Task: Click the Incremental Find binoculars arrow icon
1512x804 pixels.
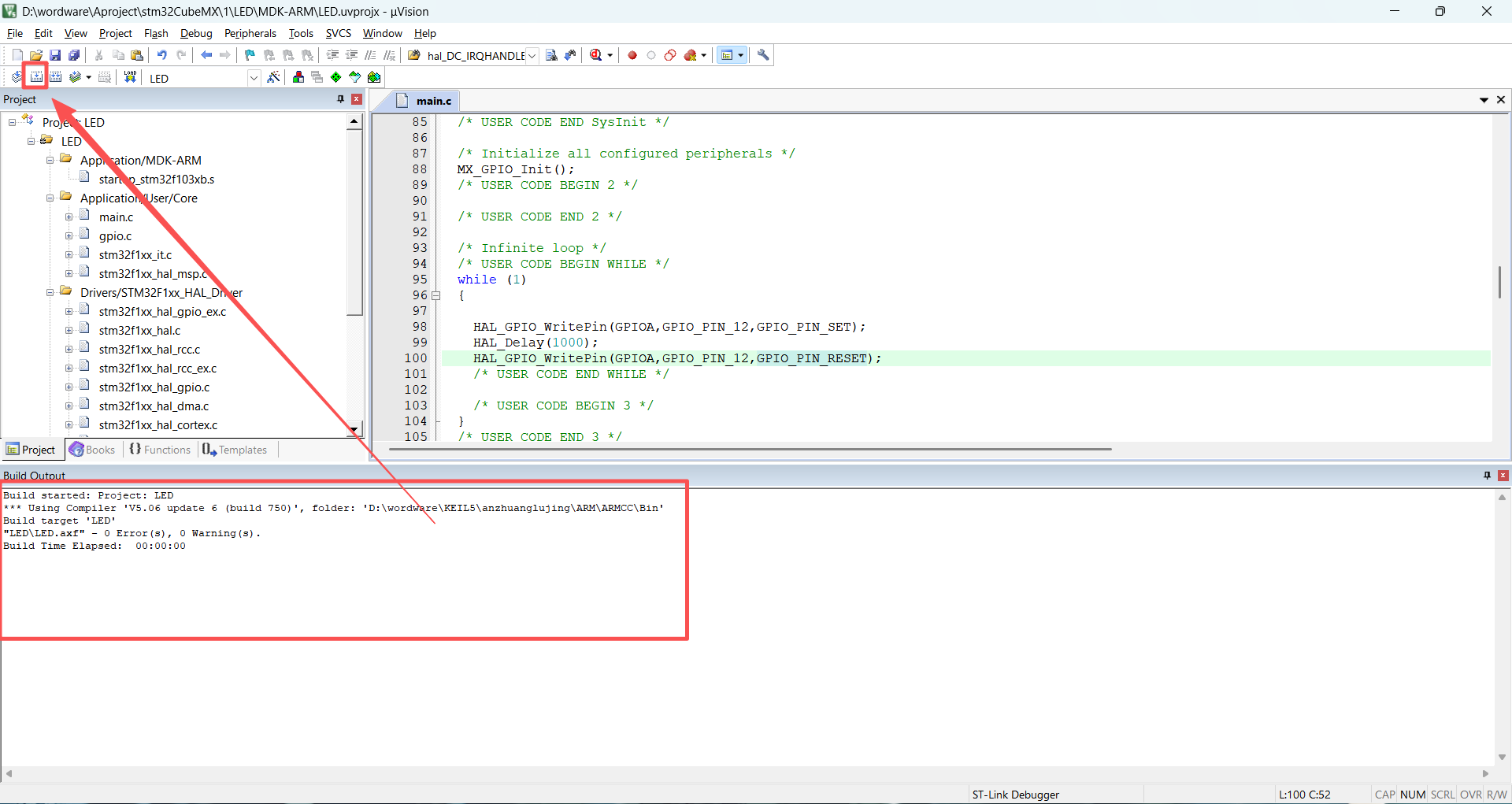Action: coord(570,55)
